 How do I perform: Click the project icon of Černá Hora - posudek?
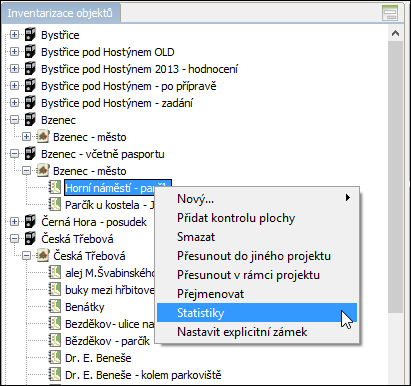[30, 221]
